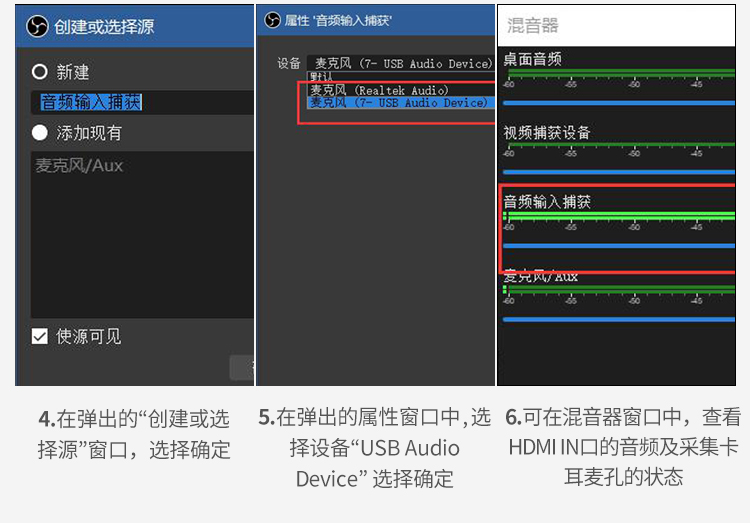Click the OBS logo in 属性 window title
750x523 pixels.
pos(272,20)
